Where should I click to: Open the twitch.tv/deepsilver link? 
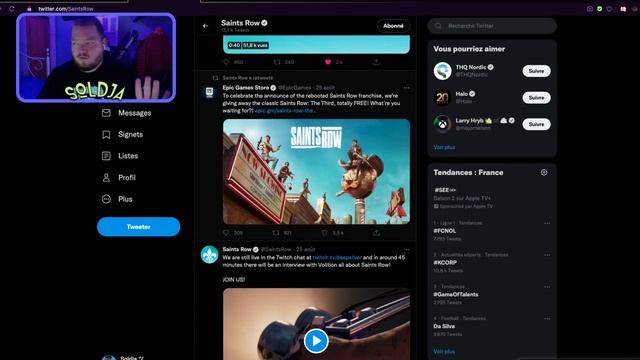pos(337,258)
